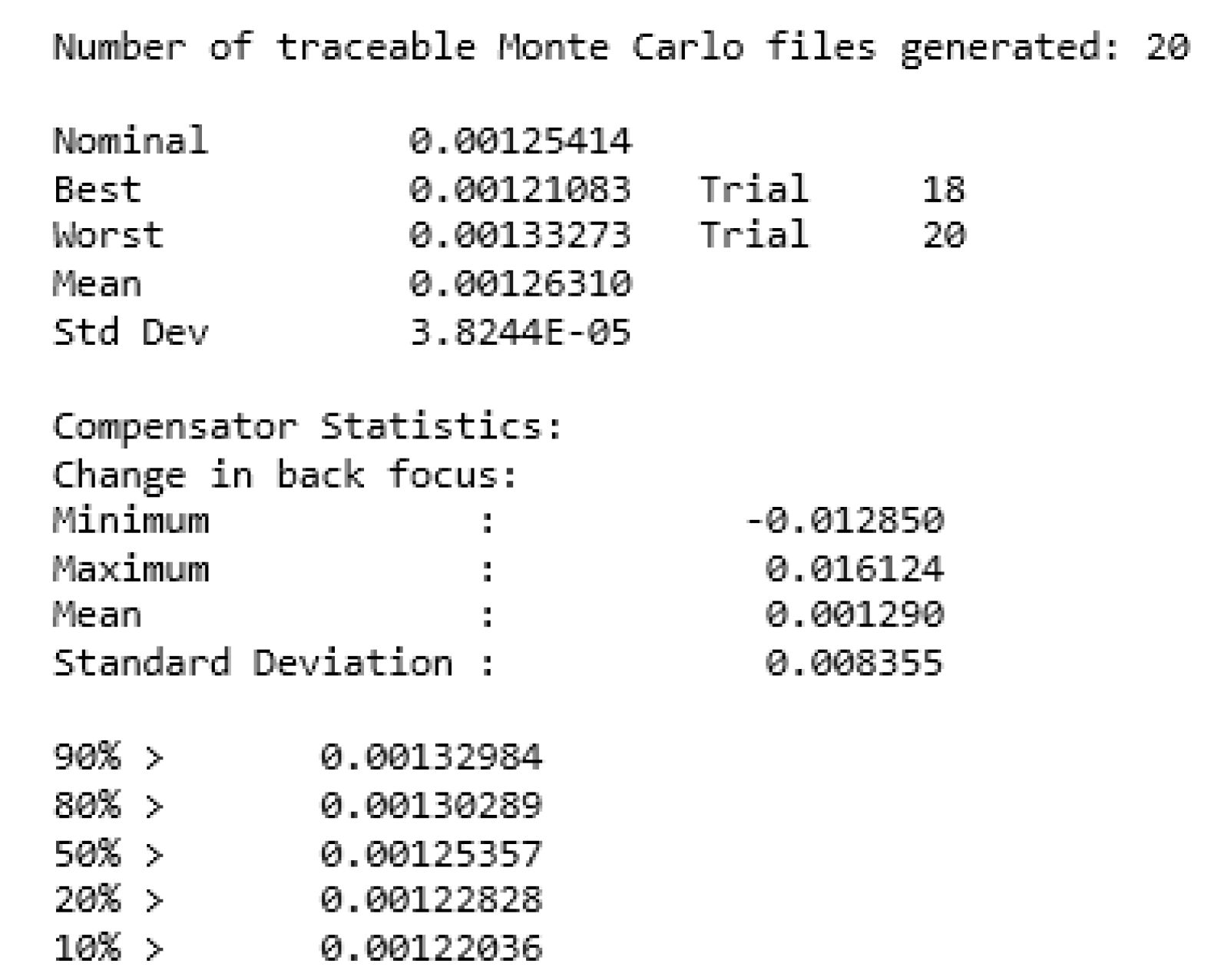Click the Worst value 0.00133273
The image size is (1211, 980).
[520, 235]
